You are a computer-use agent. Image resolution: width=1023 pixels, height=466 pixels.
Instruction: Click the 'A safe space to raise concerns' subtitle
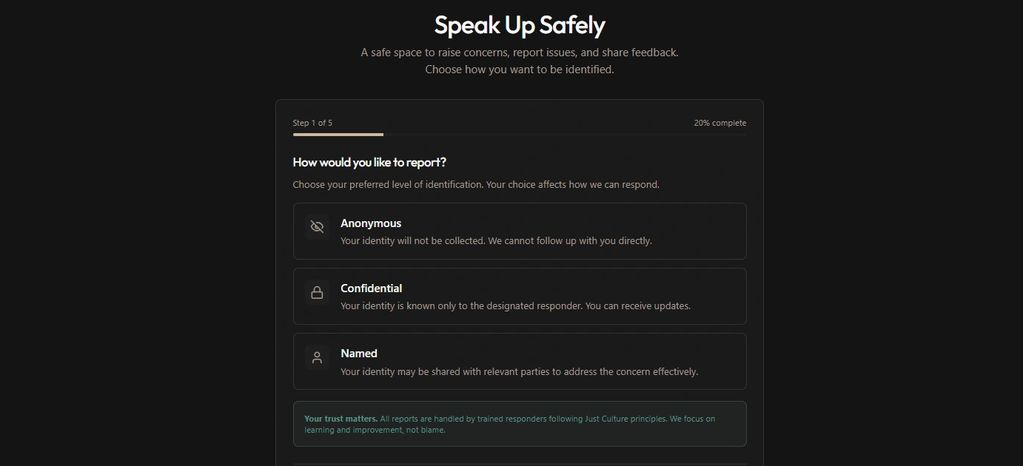[519, 52]
